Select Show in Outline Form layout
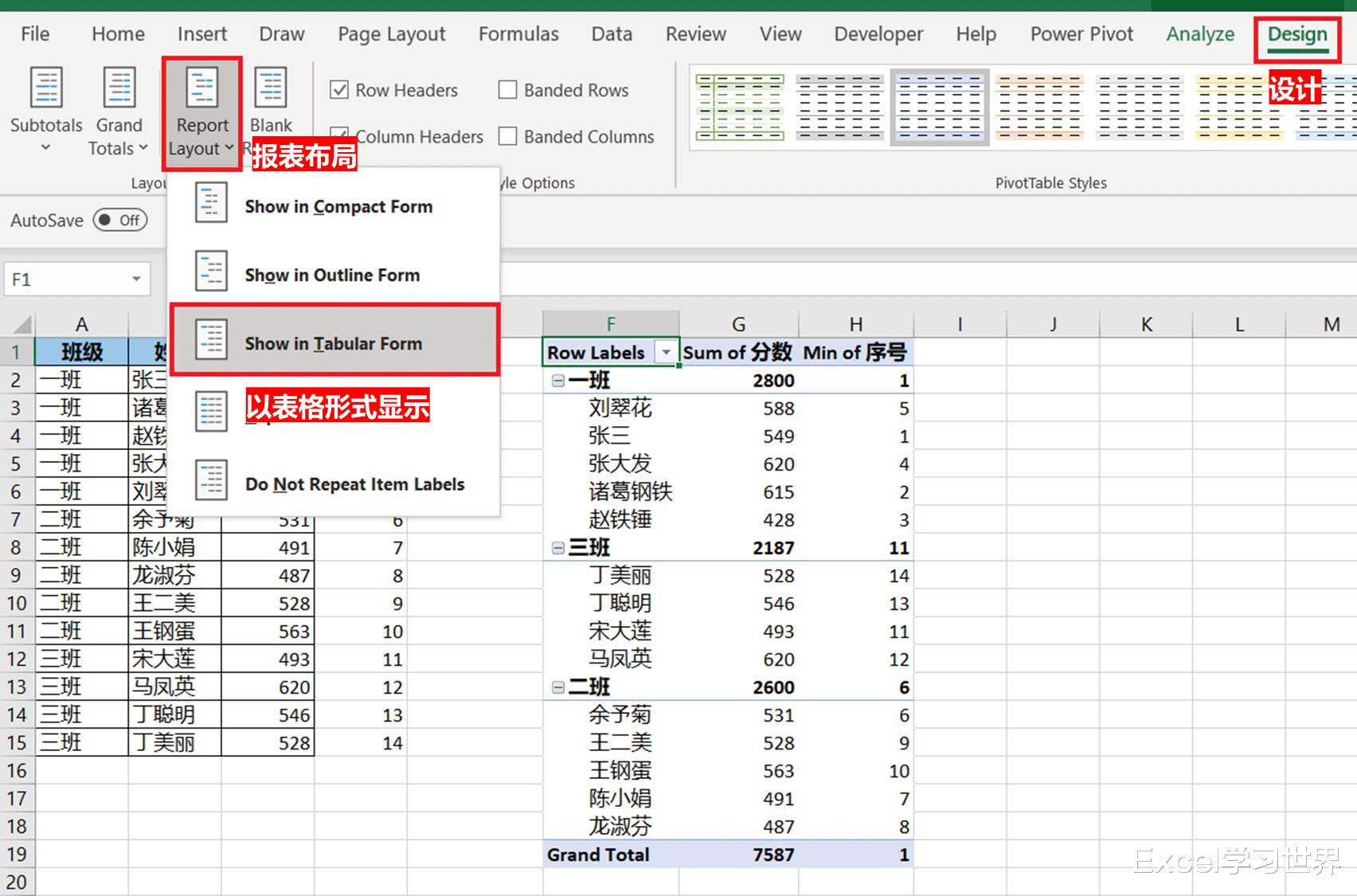This screenshot has height=896, width=1357. click(x=332, y=275)
